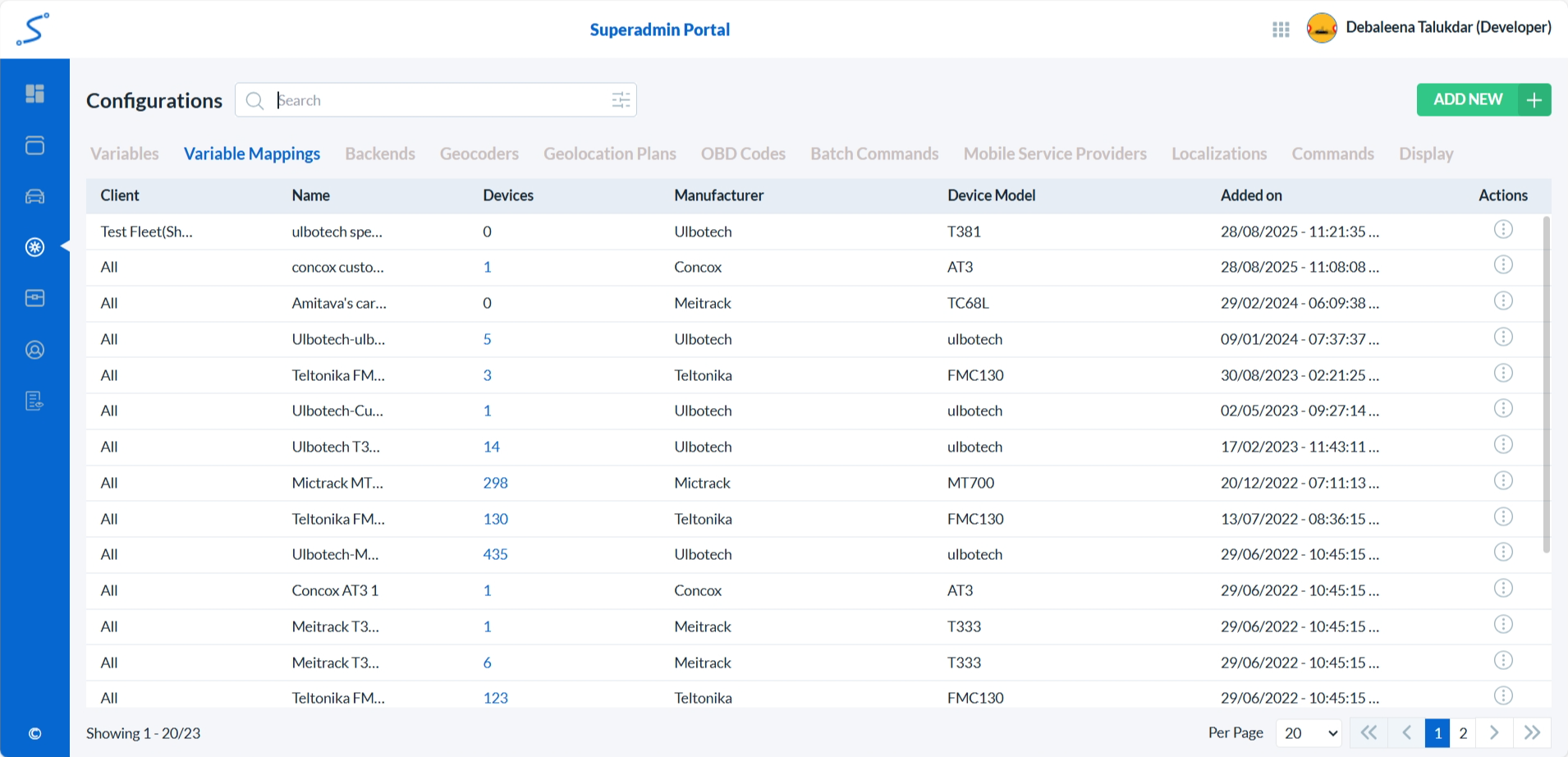This screenshot has width=1568, height=757.
Task: Click the reports document icon in sidebar
Action: [34, 401]
